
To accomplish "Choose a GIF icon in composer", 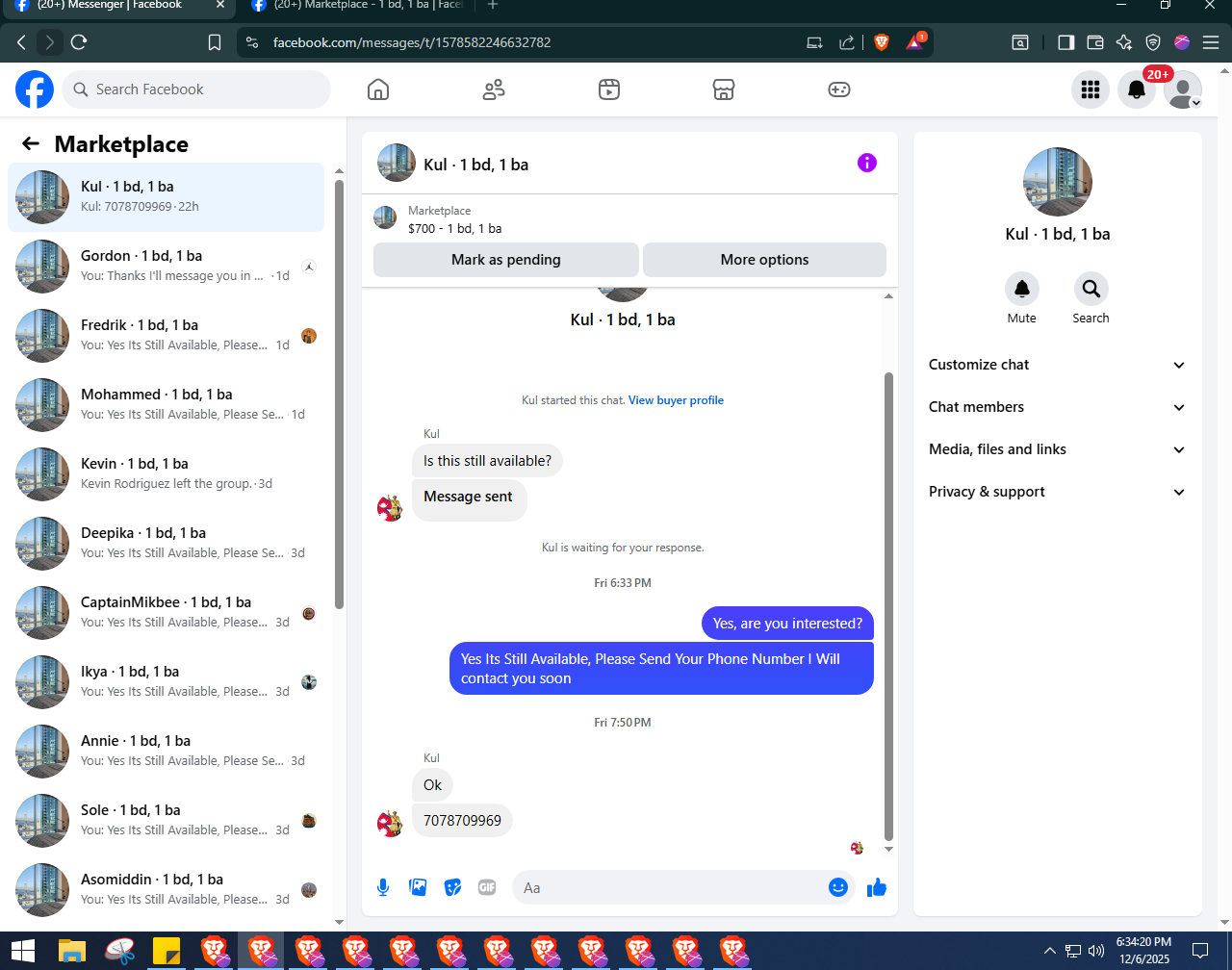I will (487, 887).
